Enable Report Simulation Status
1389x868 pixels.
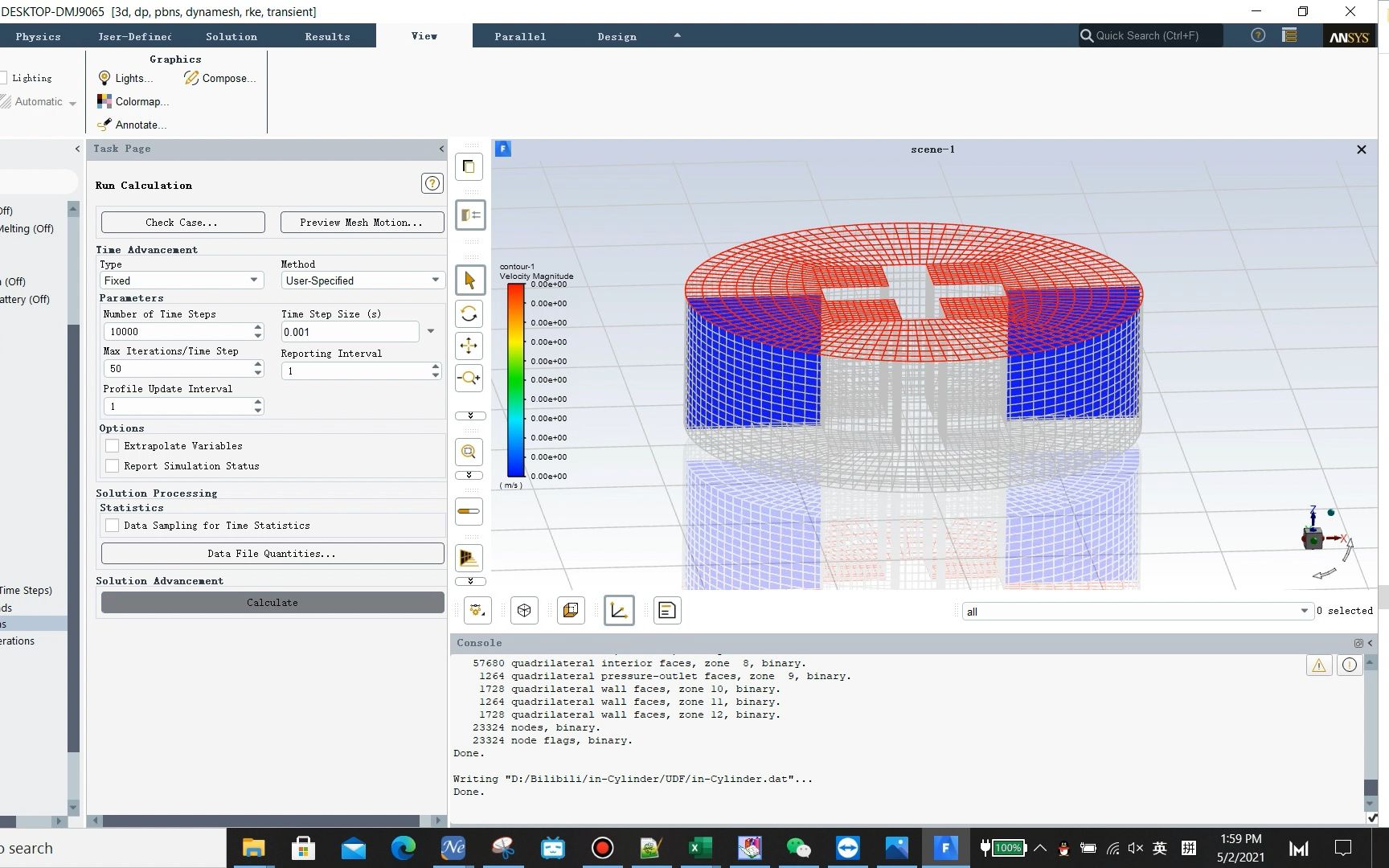(x=113, y=465)
